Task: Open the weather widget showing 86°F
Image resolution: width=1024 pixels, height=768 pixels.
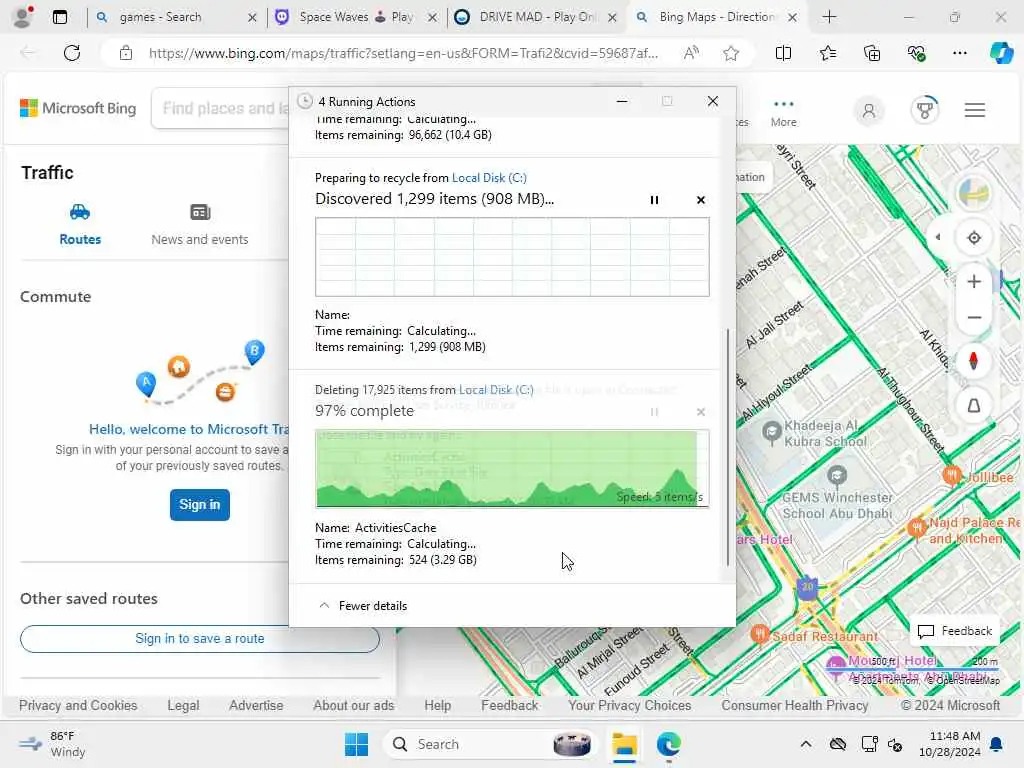Action: (x=52, y=744)
